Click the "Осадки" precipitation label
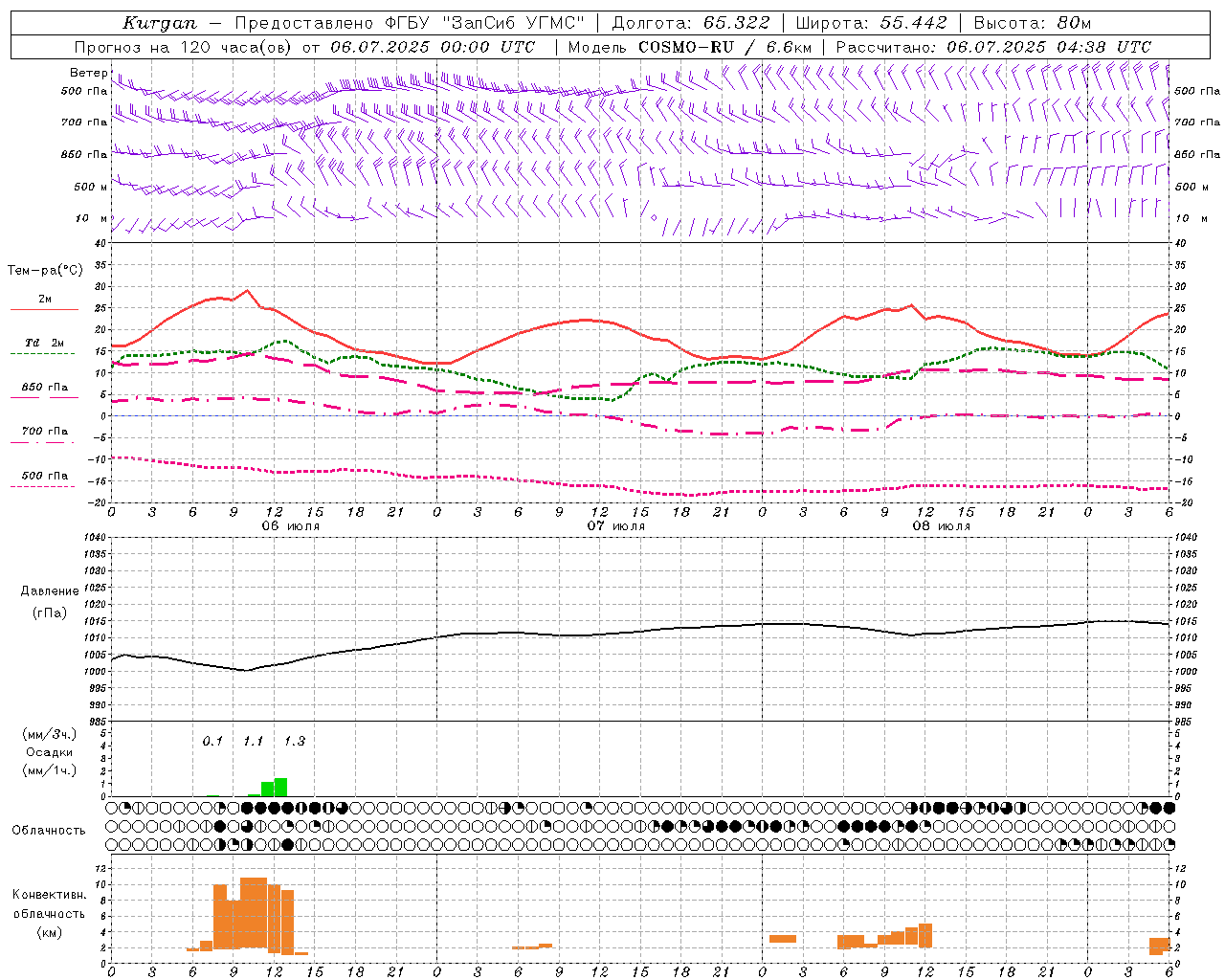The width and height of the screenshot is (1225, 980). click(x=49, y=753)
